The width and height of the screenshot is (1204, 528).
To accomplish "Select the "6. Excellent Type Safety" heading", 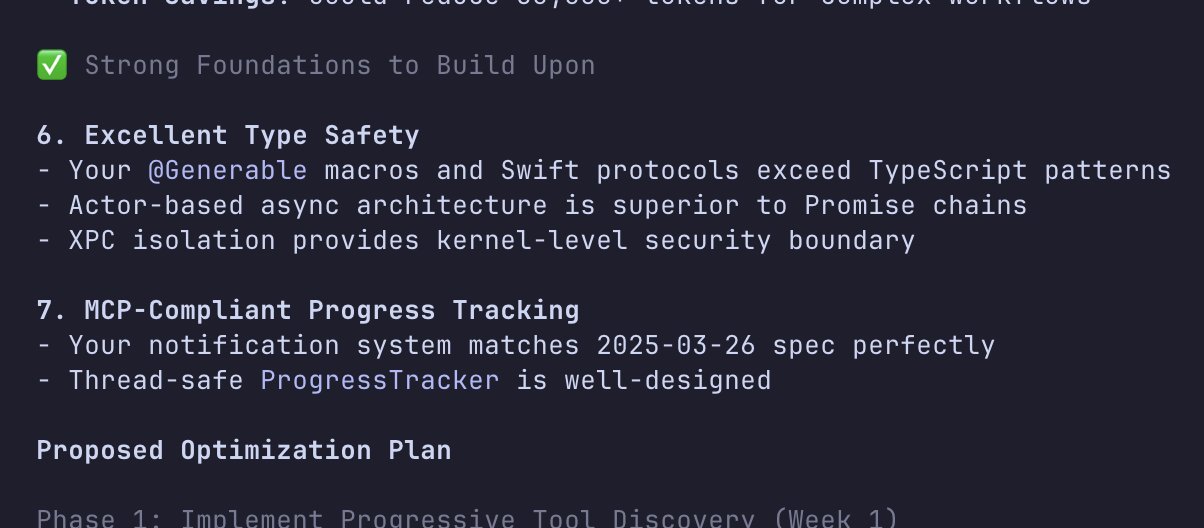I will coord(228,136).
